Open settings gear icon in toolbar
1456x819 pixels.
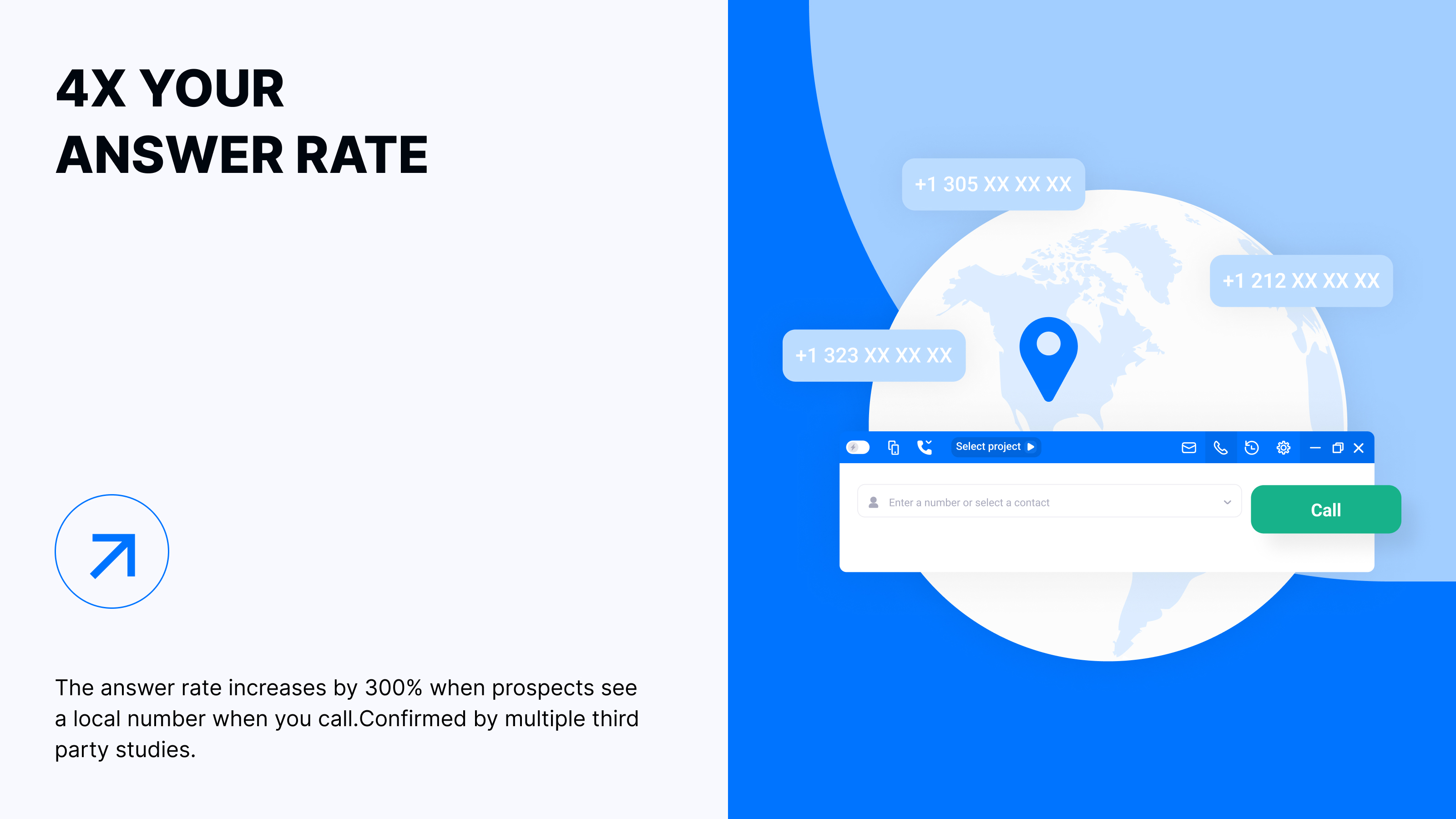(x=1284, y=447)
